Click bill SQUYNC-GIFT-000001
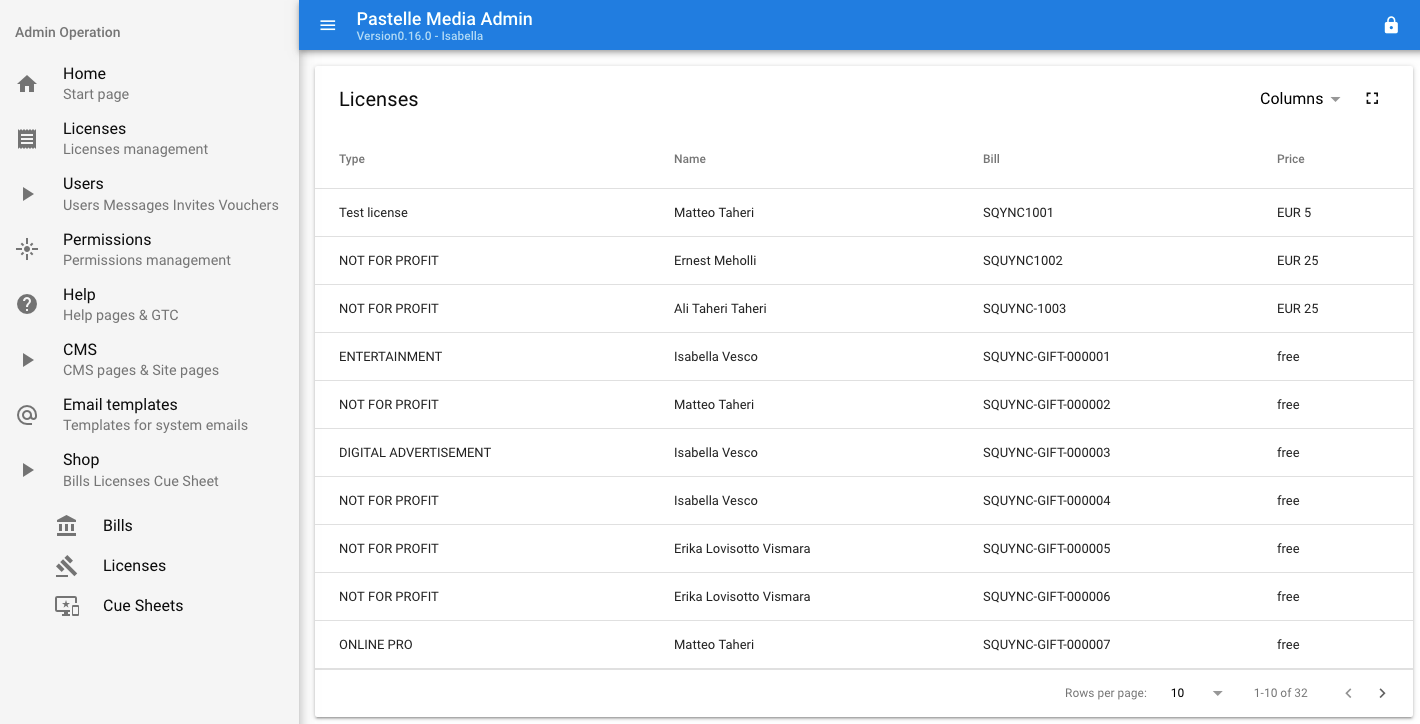The width and height of the screenshot is (1420, 724). click(x=1046, y=357)
